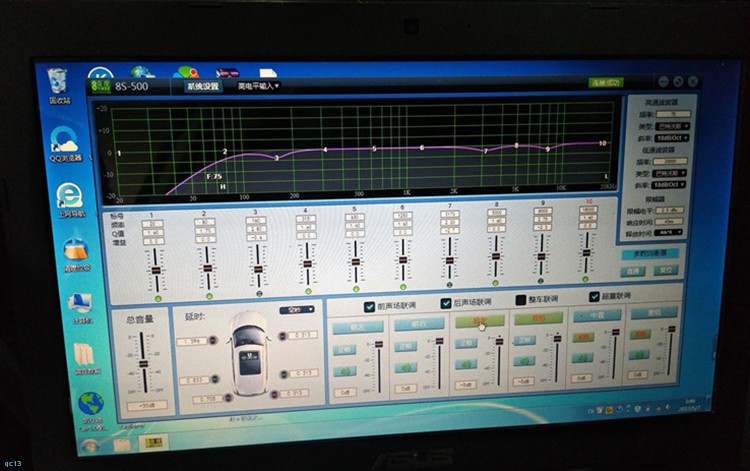Screen dimensions: 750x471
Task: Click EQ point 7 on the response curve
Action: pos(485,151)
